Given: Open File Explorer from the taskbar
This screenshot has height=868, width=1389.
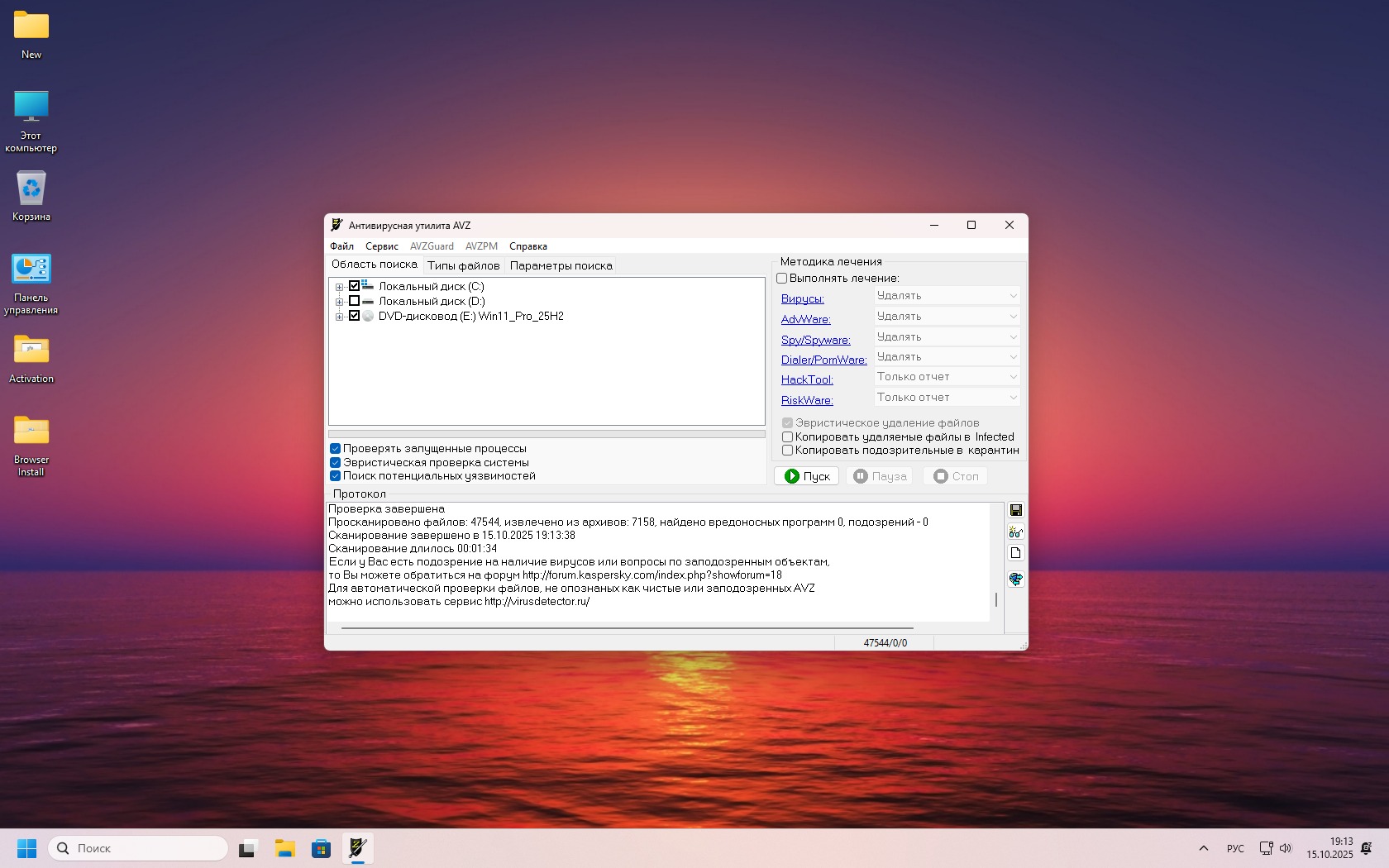Looking at the screenshot, I should pyautogui.click(x=285, y=848).
